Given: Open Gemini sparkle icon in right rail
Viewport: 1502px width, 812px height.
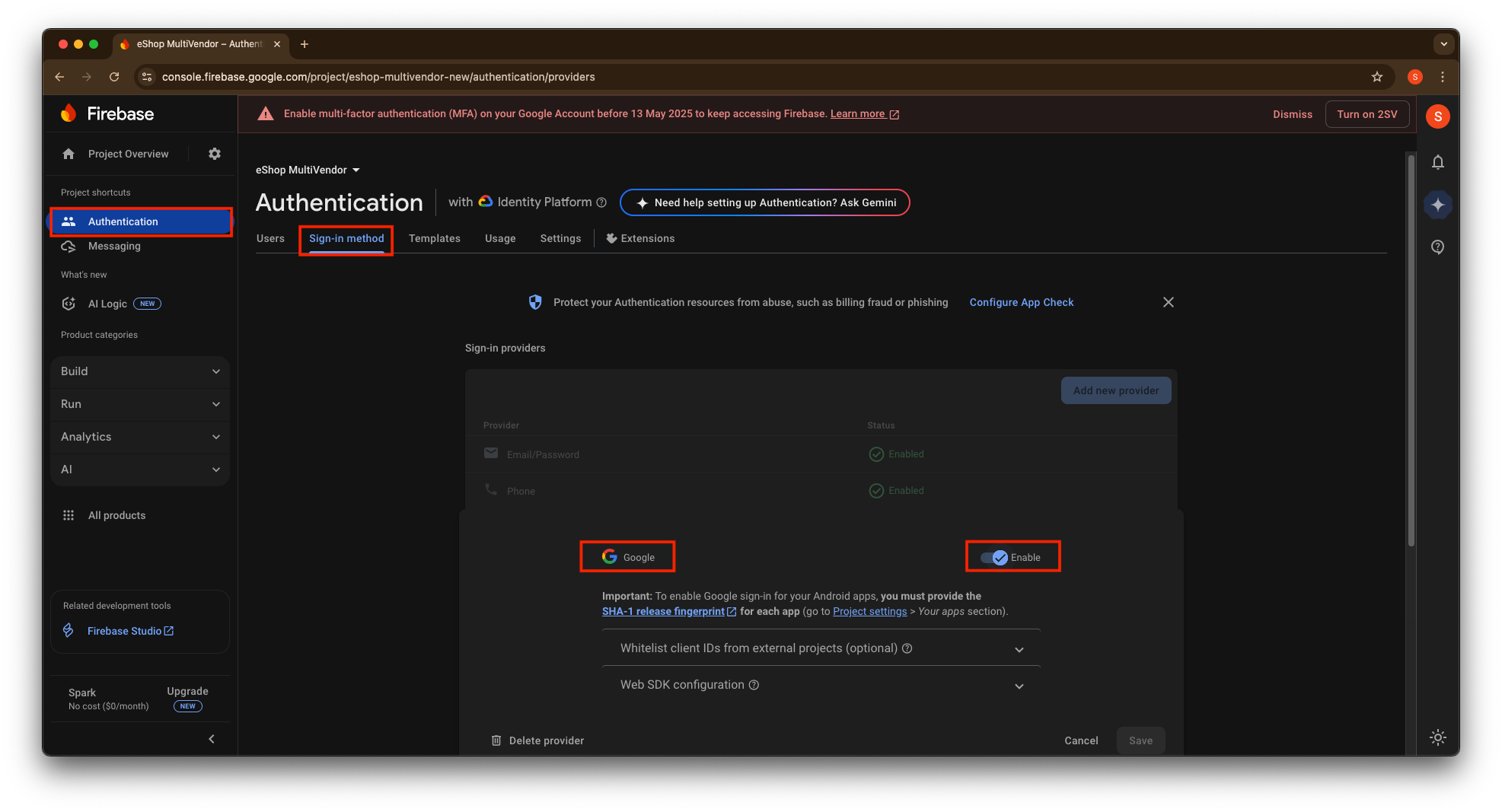Looking at the screenshot, I should click(x=1437, y=205).
